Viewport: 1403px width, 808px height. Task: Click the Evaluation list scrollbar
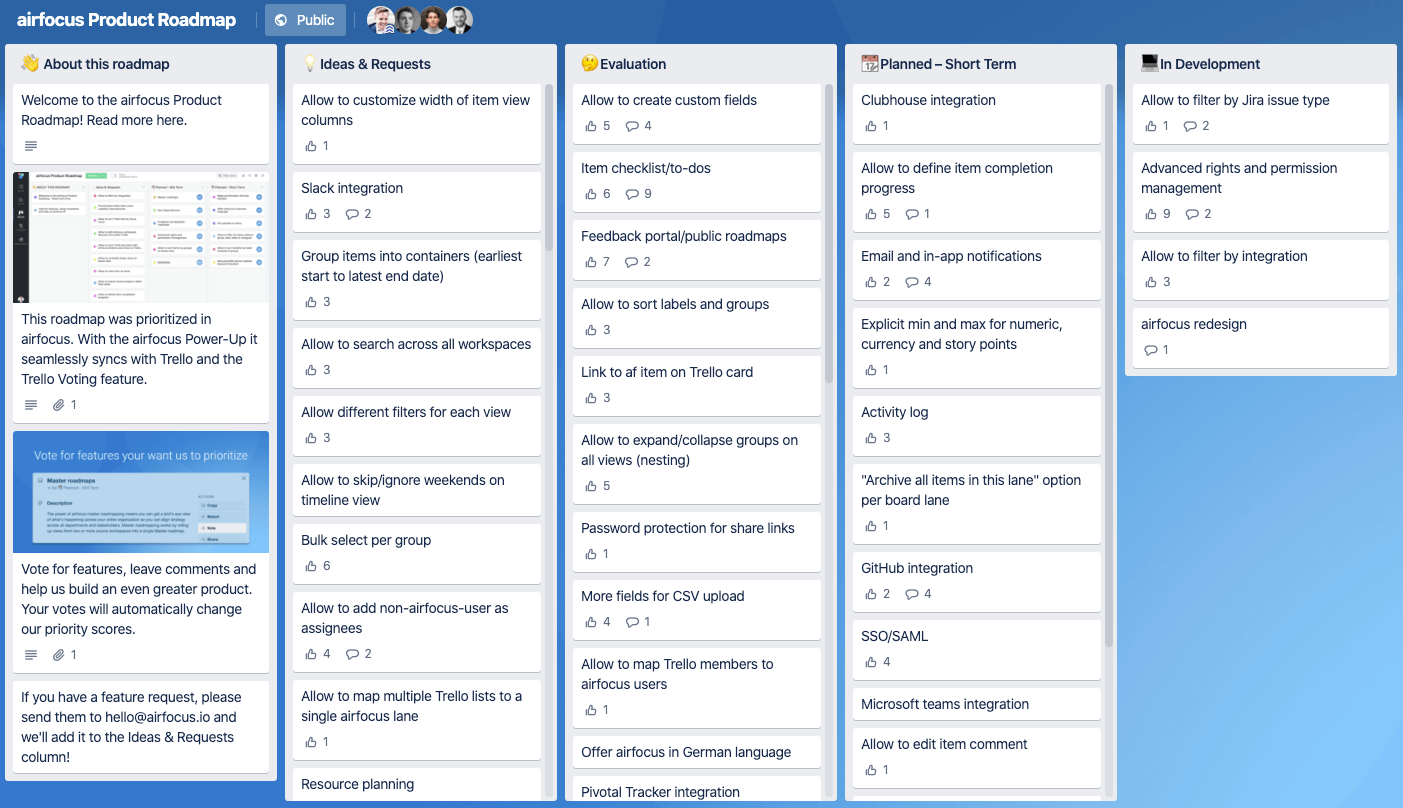click(x=828, y=234)
